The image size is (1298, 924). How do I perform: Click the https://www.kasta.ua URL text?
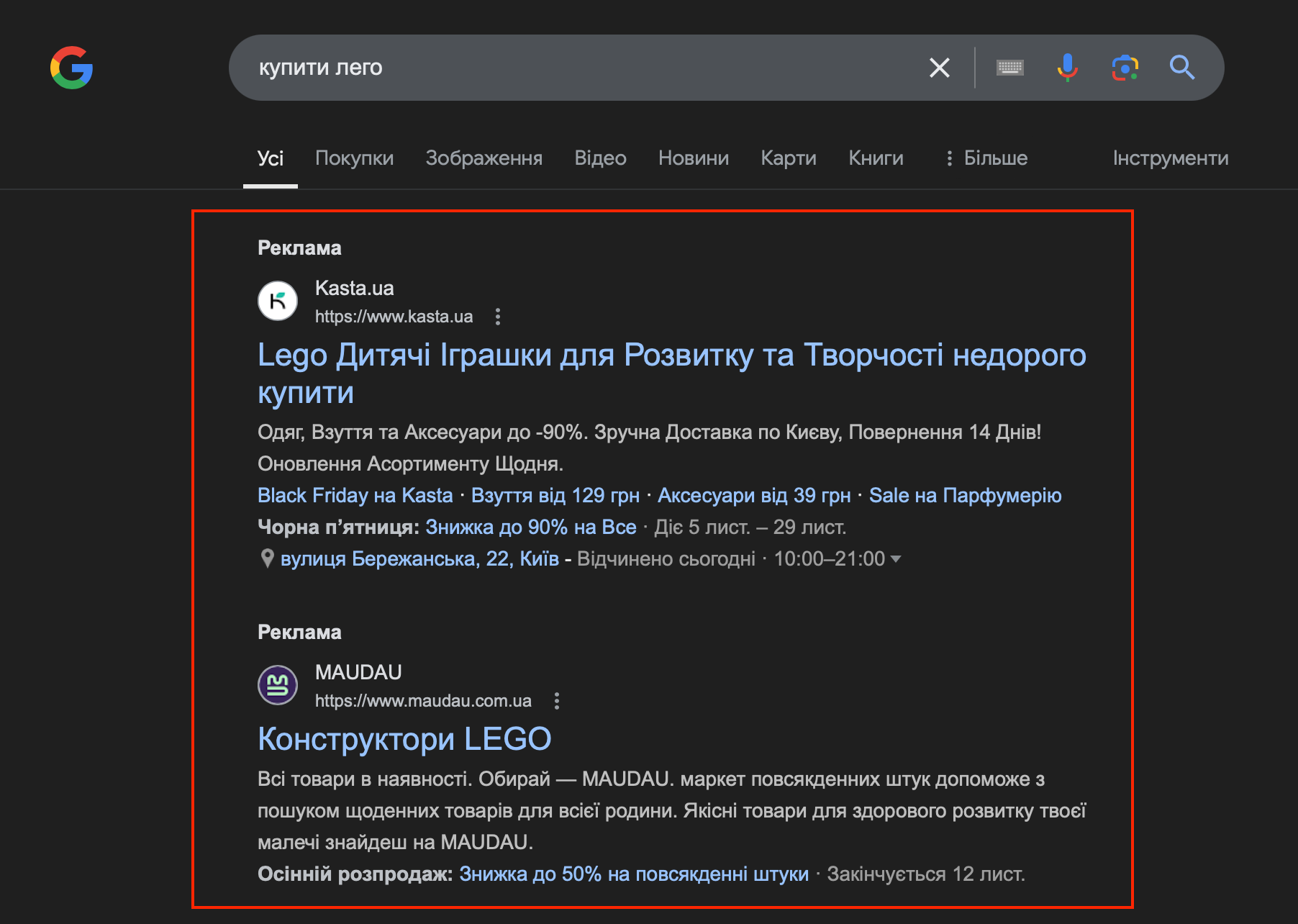[394, 317]
